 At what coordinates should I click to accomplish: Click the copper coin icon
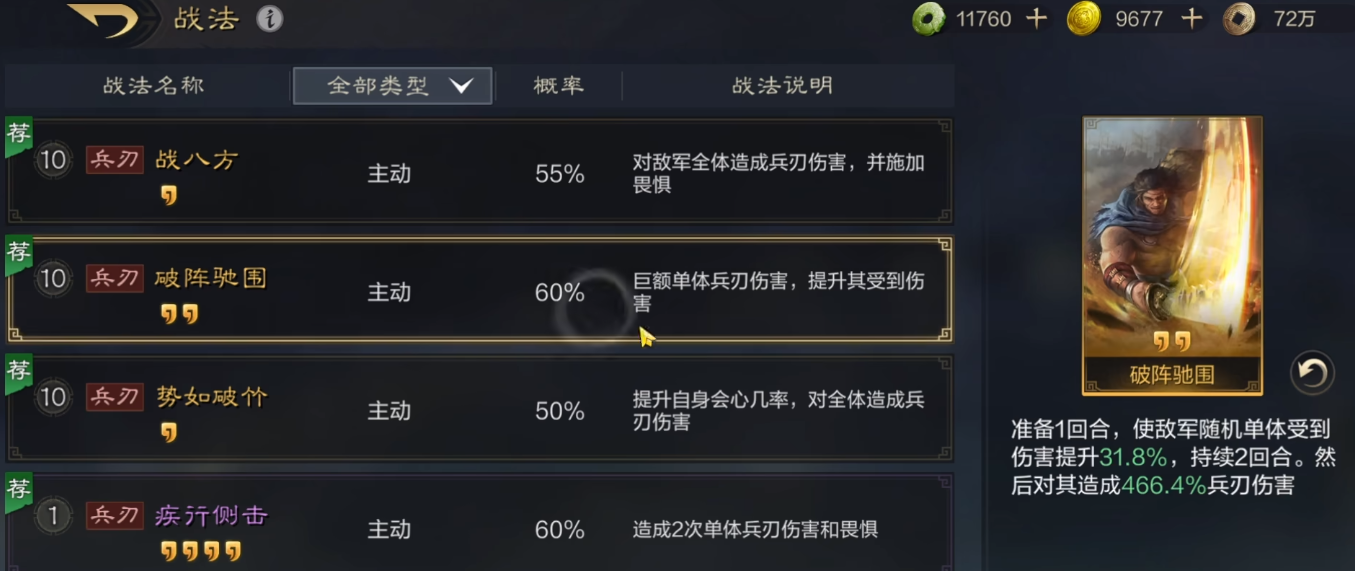coord(1240,19)
